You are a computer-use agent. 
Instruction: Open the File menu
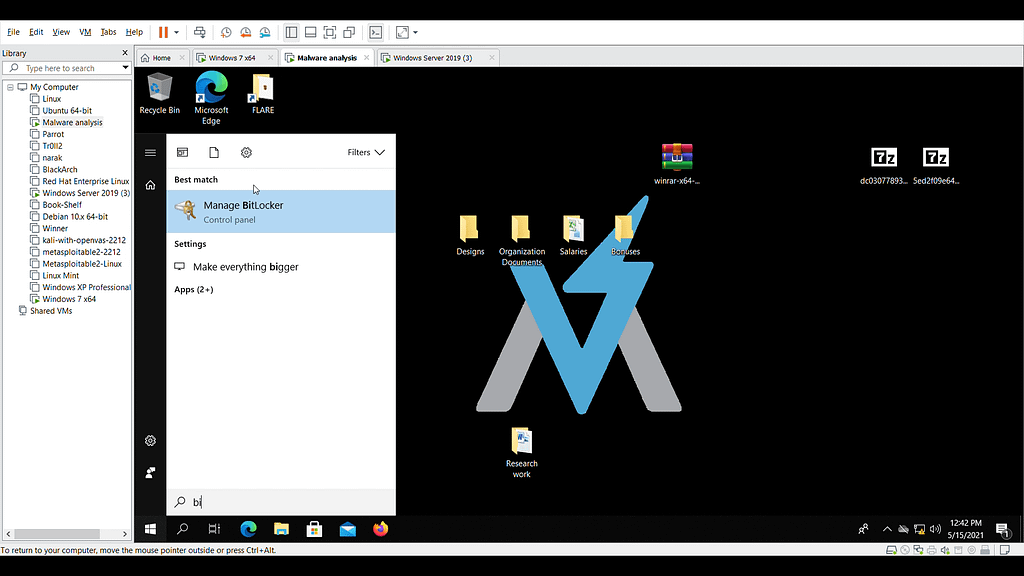tap(13, 32)
